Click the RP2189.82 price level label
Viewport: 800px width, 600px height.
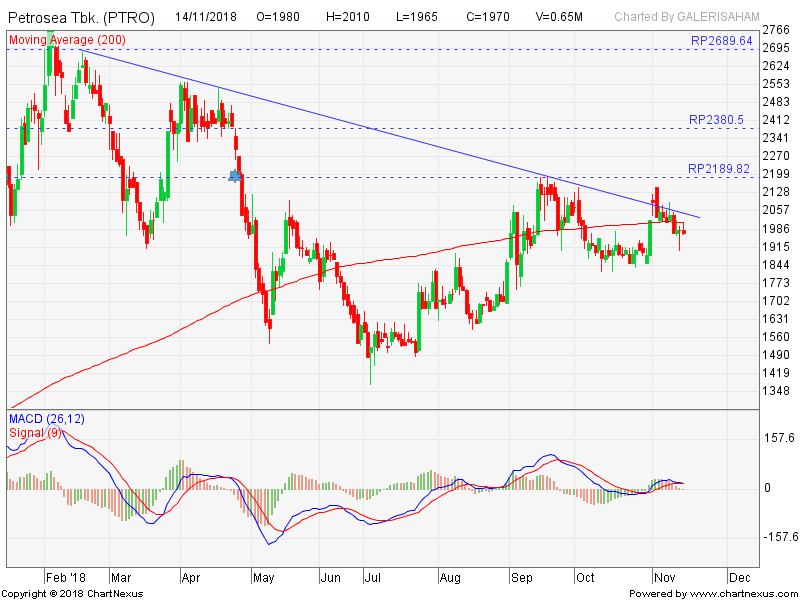coord(717,168)
